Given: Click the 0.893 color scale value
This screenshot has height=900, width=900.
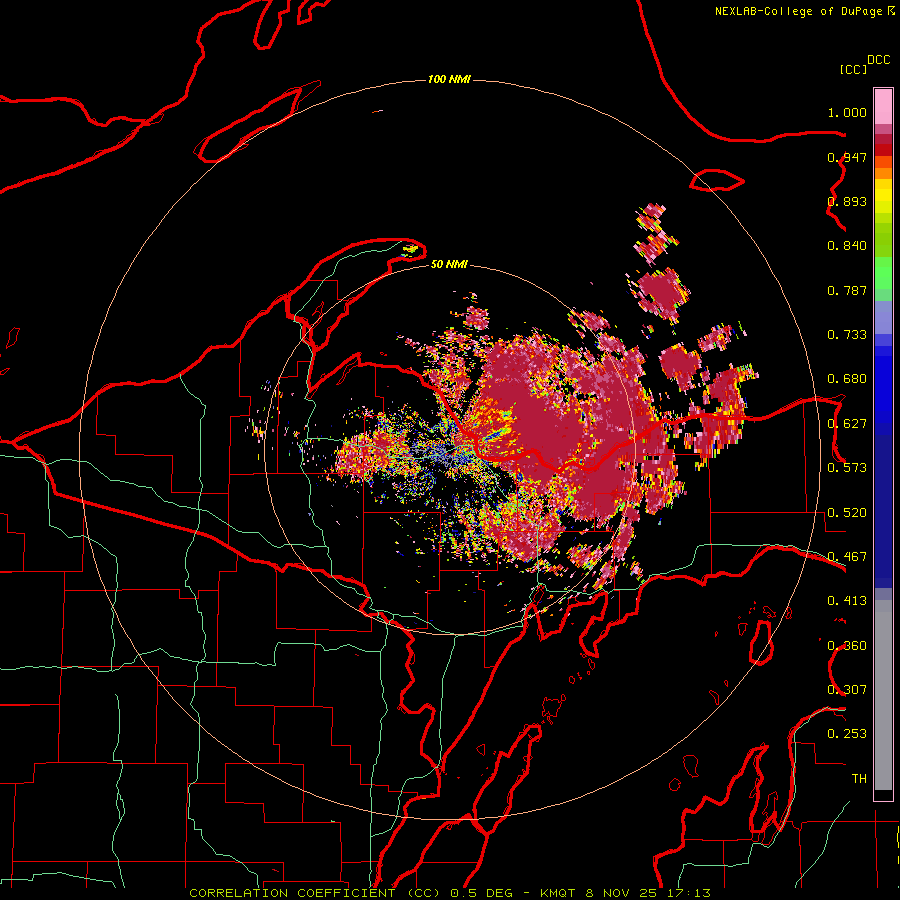Looking at the screenshot, I should point(847,201).
